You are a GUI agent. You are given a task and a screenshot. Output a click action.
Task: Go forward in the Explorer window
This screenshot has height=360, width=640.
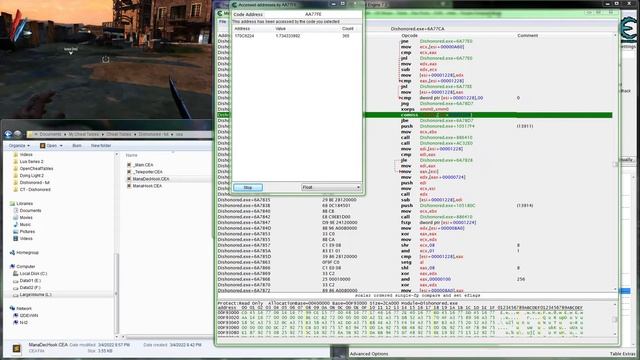pos(17,134)
